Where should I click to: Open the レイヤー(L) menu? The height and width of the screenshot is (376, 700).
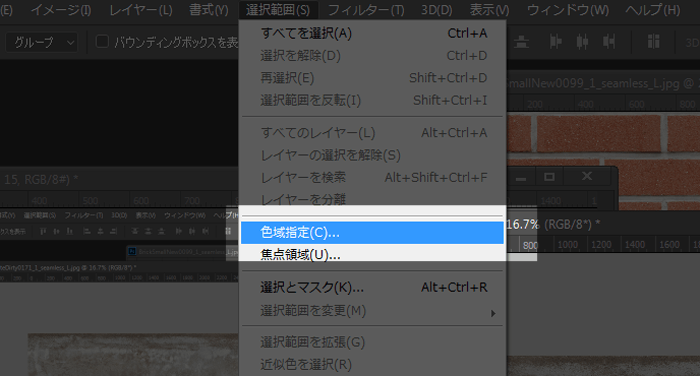[141, 10]
